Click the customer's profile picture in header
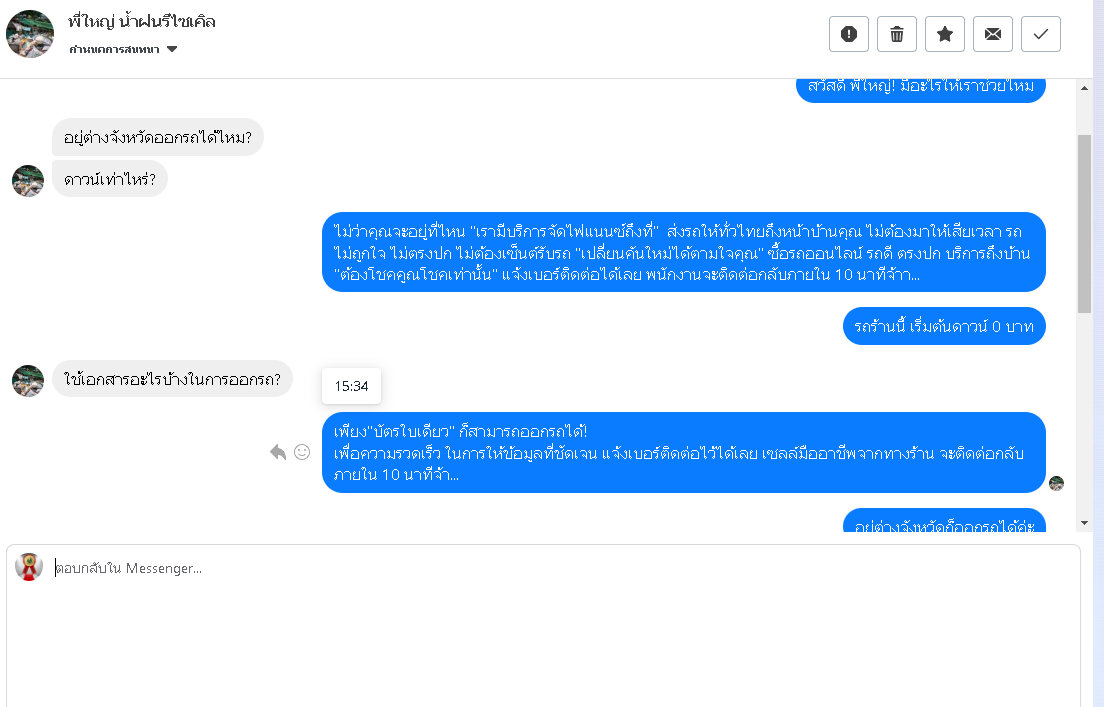Image resolution: width=1104 pixels, height=707 pixels. pos(30,34)
